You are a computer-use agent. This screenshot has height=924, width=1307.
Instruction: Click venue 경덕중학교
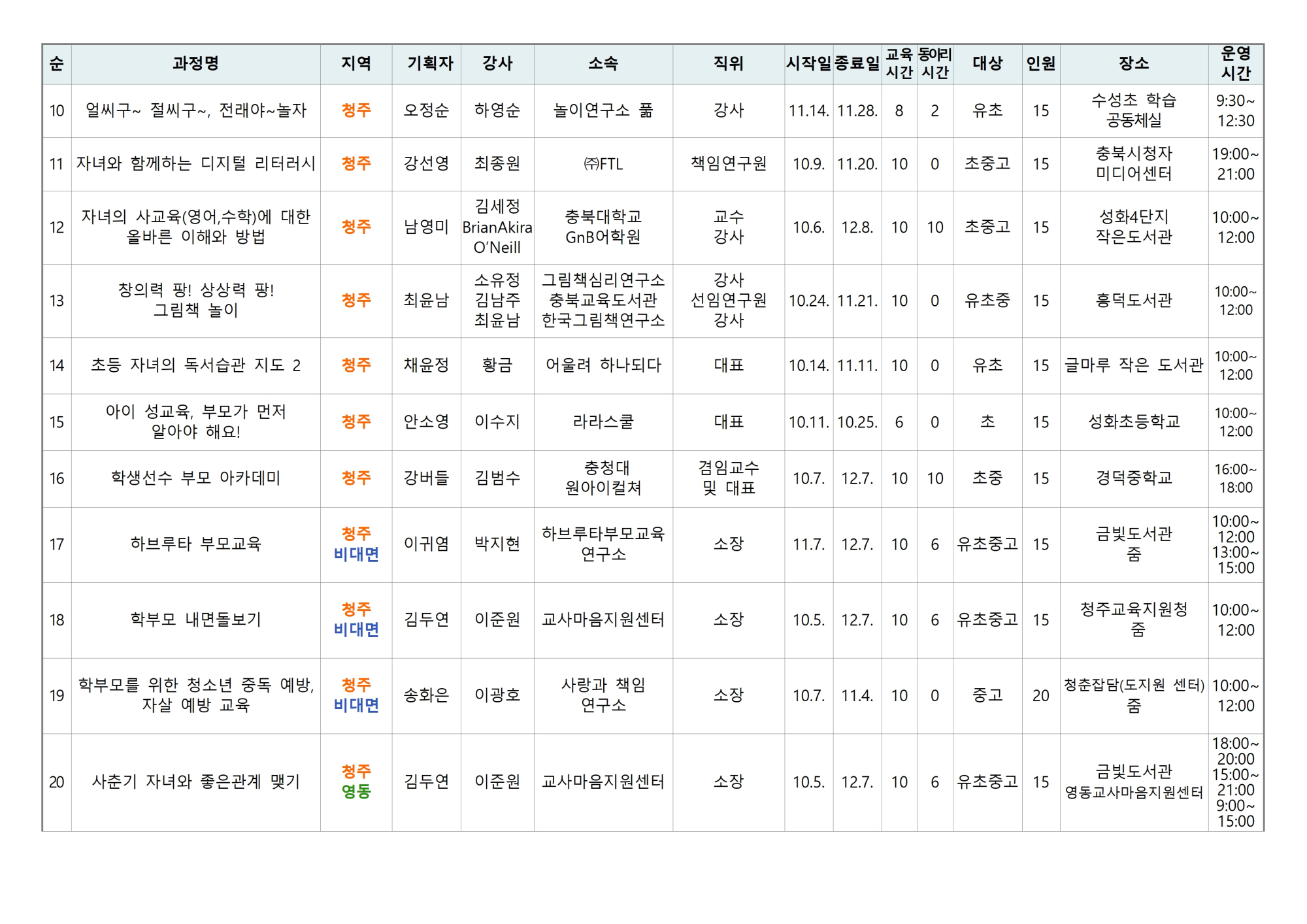click(x=1134, y=478)
